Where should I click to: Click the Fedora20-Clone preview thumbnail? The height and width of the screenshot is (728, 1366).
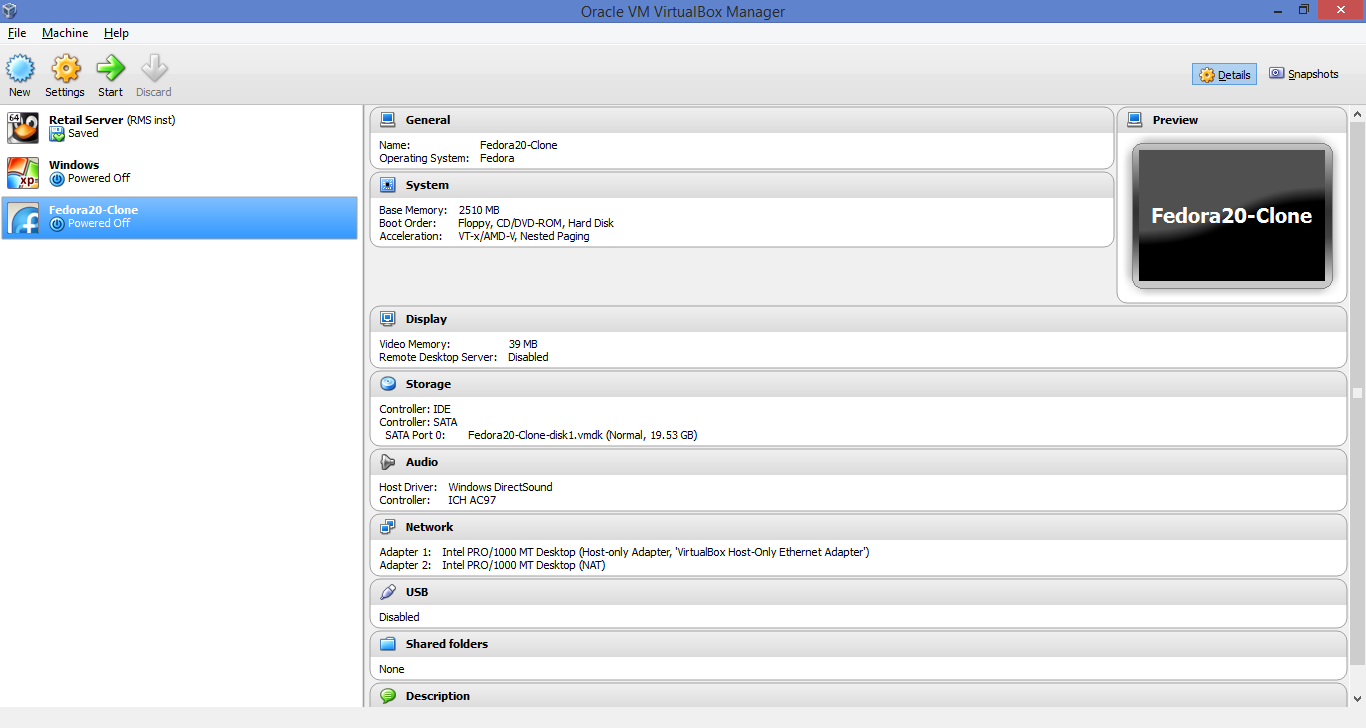[1232, 216]
